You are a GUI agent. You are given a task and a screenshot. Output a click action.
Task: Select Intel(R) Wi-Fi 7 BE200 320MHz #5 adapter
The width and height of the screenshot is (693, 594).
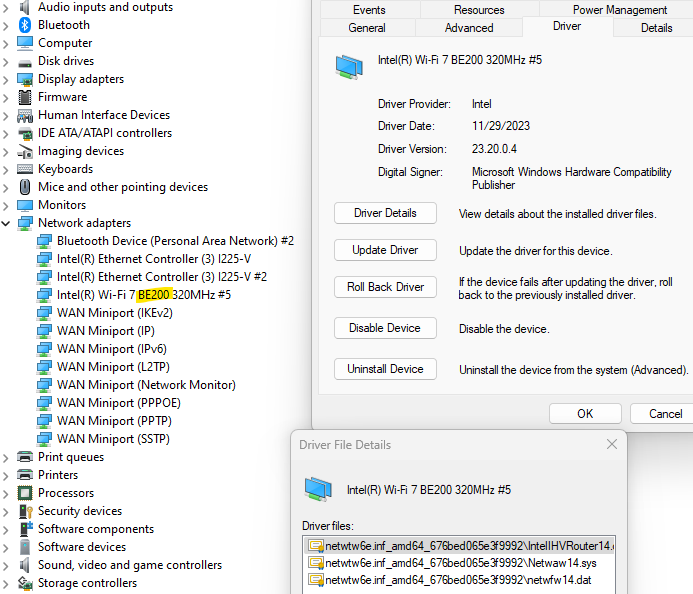144,295
